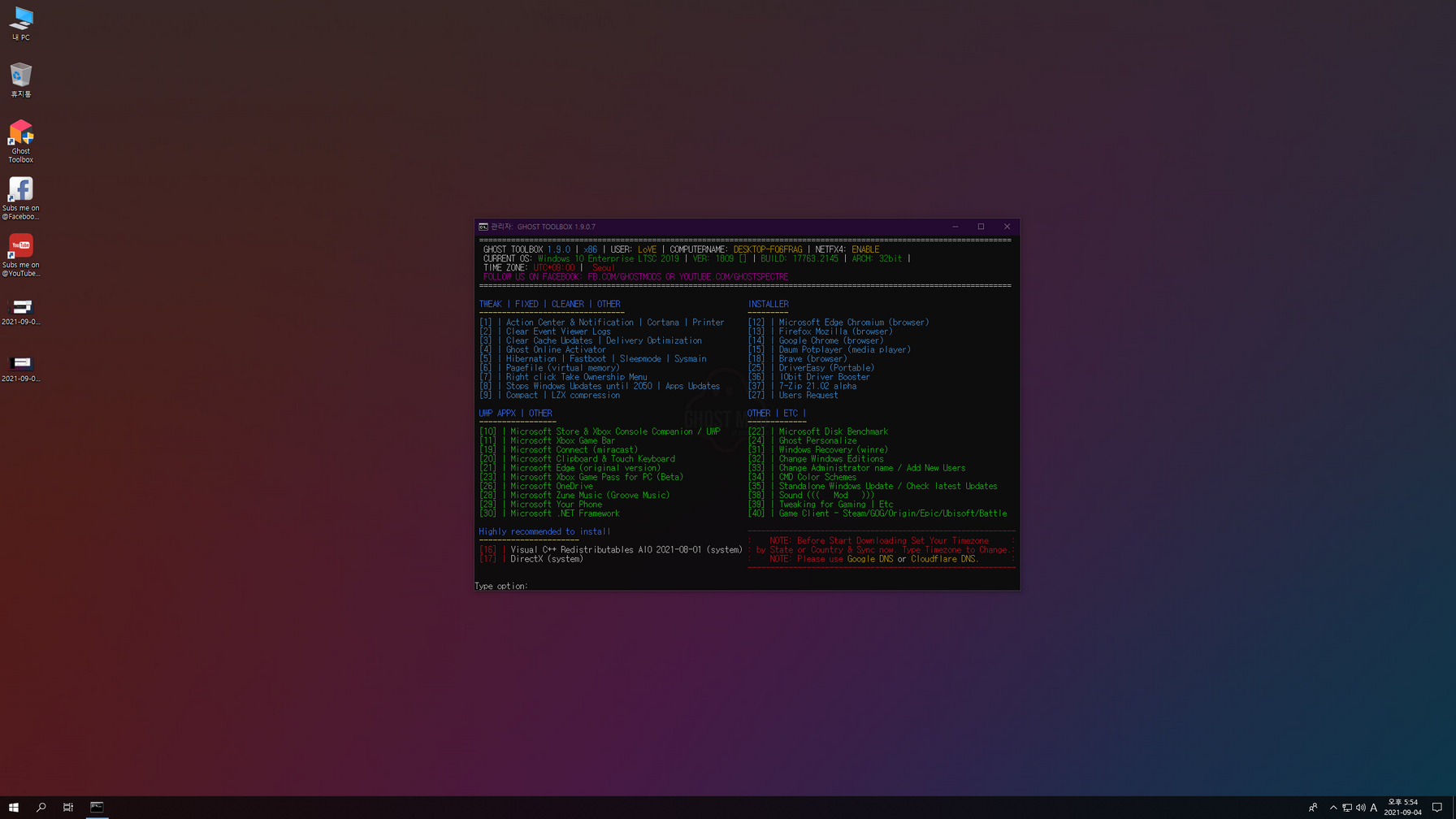Open the 내 PC desktop icon
This screenshot has width=1456, height=819.
pos(20,24)
